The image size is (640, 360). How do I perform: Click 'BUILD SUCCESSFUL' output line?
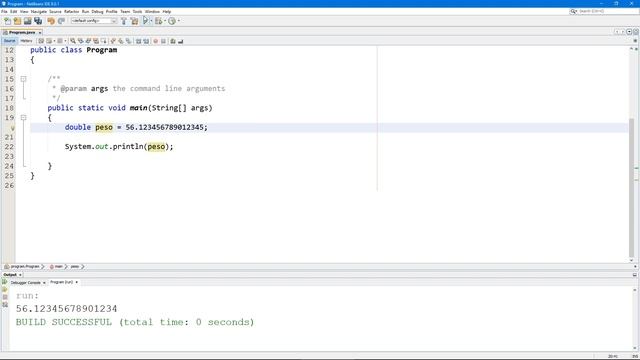(x=135, y=322)
